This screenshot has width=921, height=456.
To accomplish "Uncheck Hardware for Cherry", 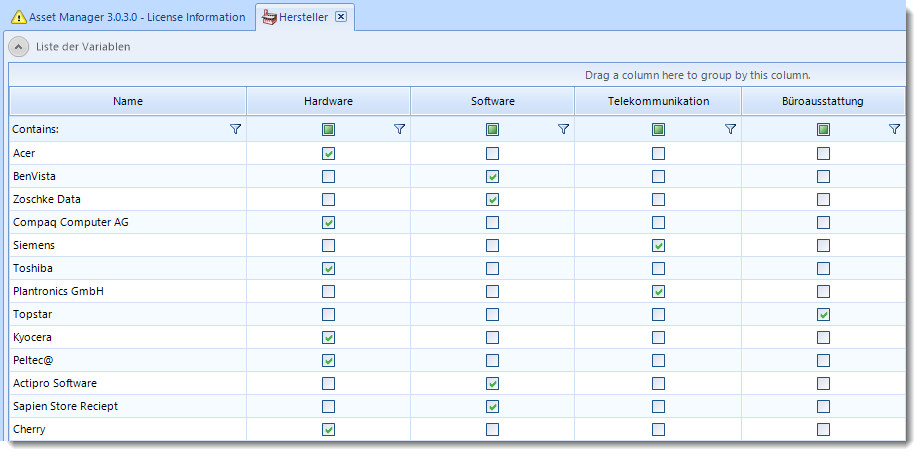I will pyautogui.click(x=328, y=429).
